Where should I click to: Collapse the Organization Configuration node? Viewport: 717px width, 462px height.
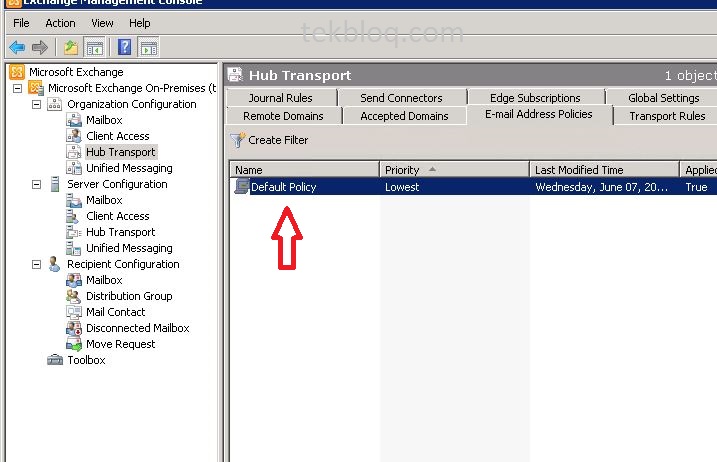37,104
